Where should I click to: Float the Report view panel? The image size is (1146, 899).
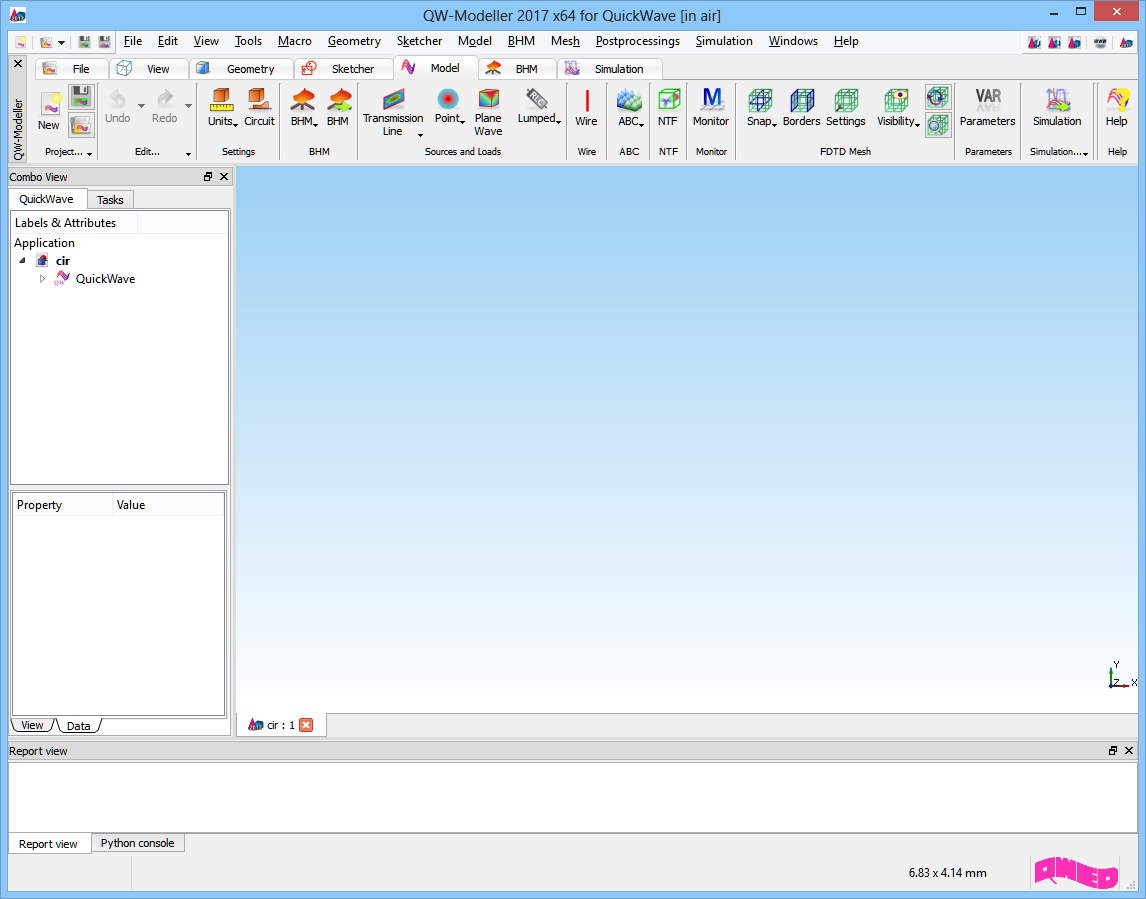[x=1112, y=751]
